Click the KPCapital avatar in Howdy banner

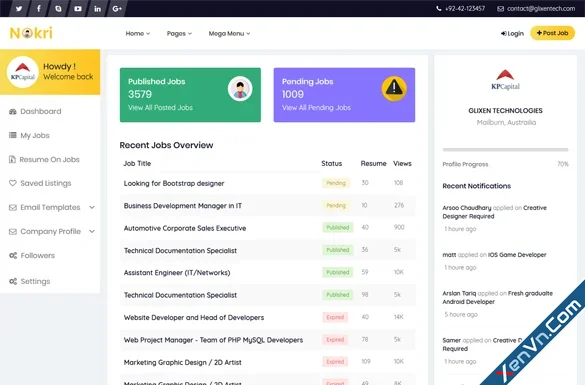(23, 72)
